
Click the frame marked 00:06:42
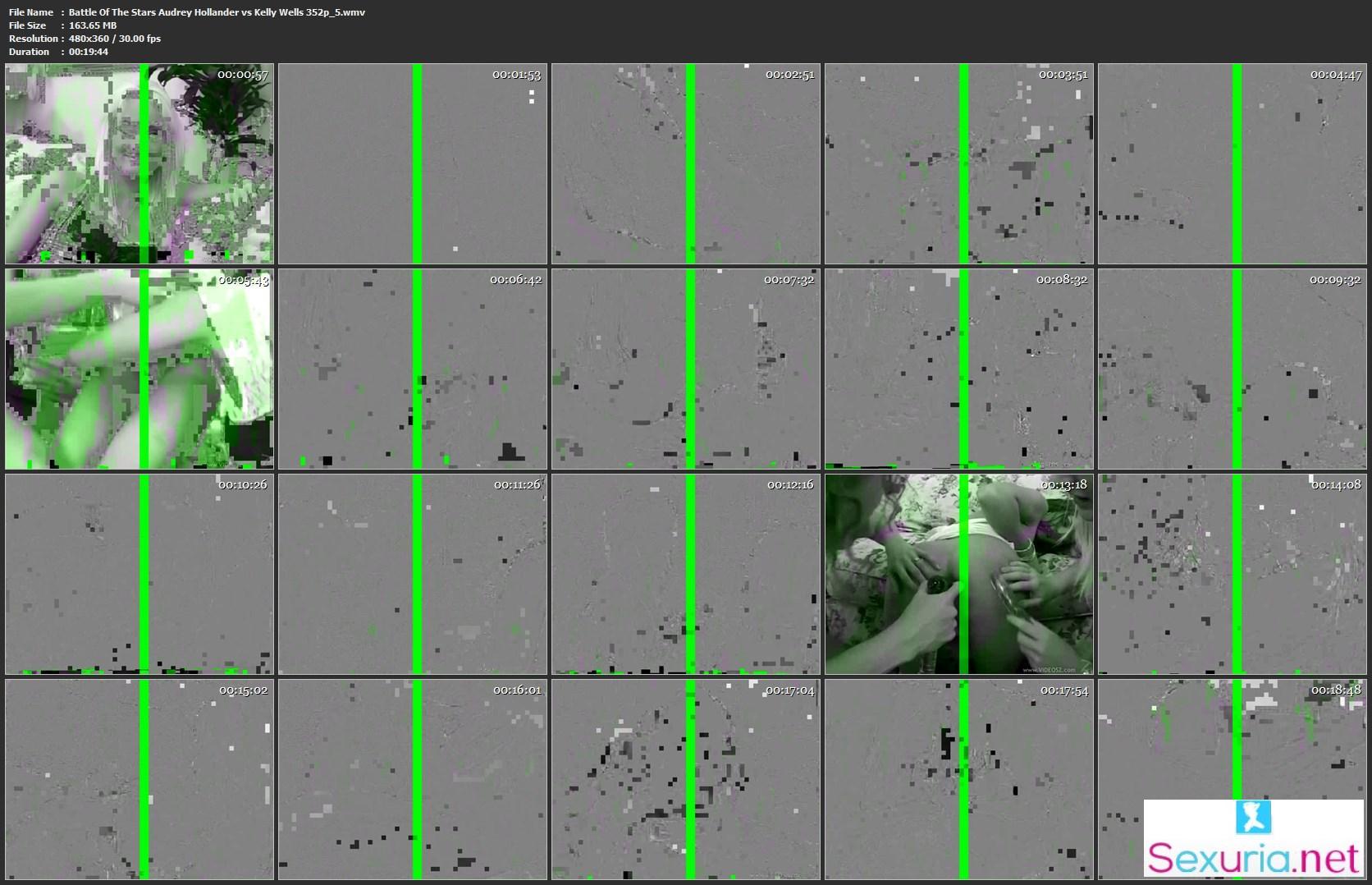coord(413,369)
